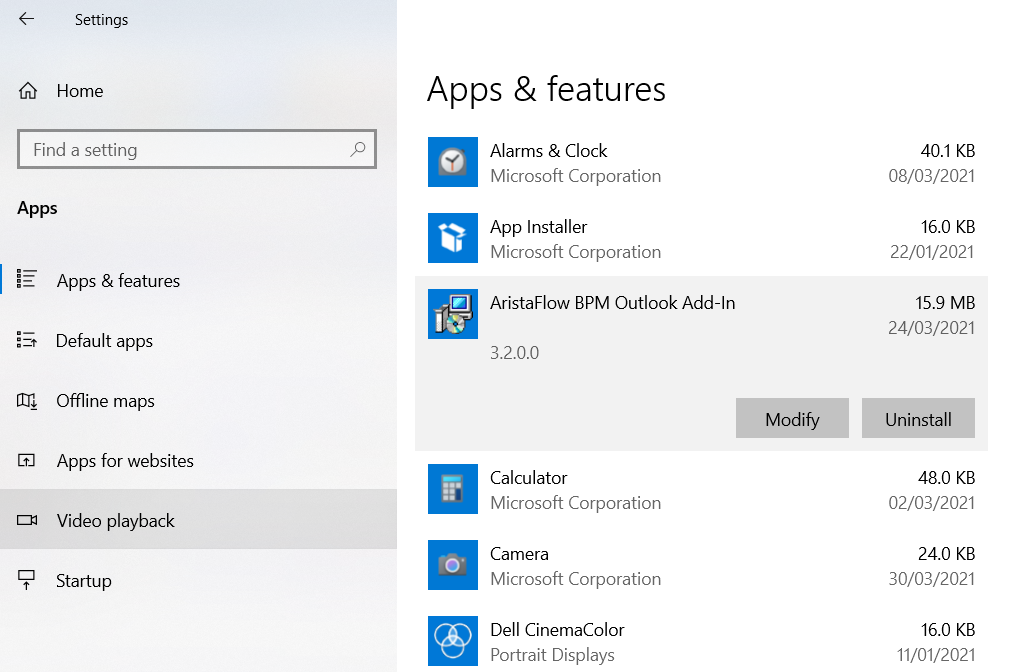The height and width of the screenshot is (672, 1010).
Task: Click the date 11/01/2021
Action: point(936,655)
